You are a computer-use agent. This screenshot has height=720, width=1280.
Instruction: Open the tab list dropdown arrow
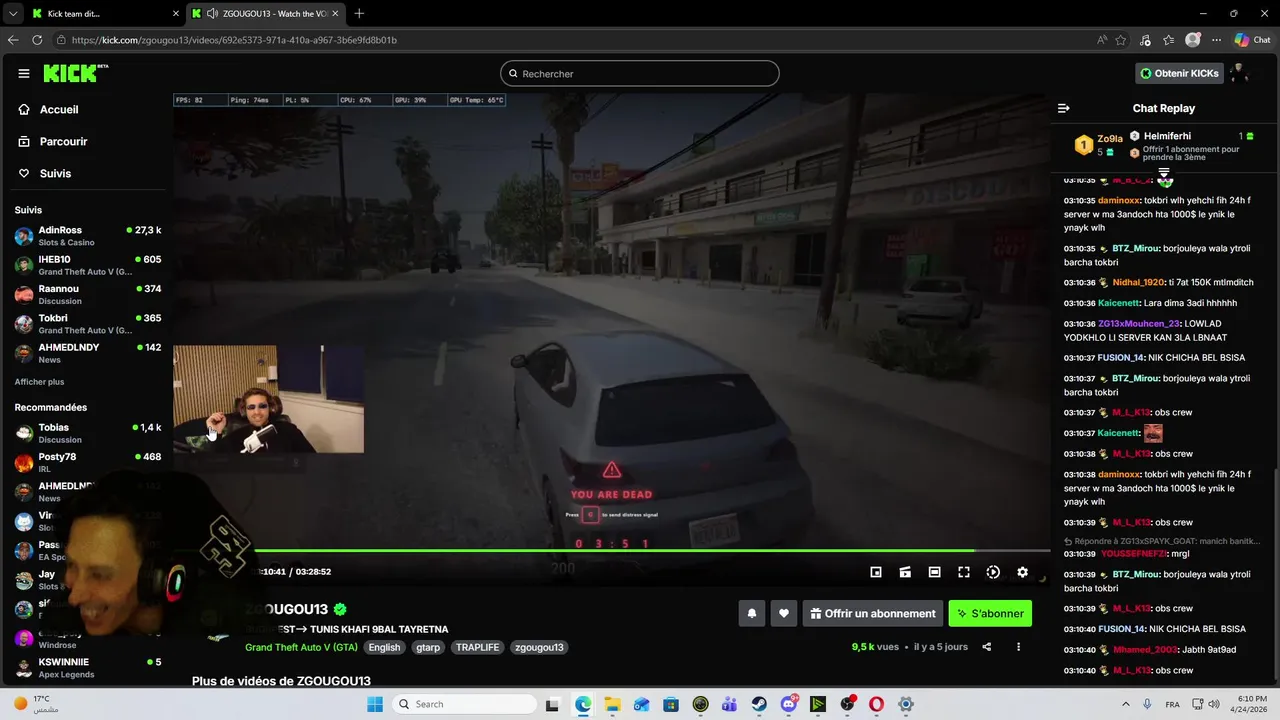coord(13,13)
